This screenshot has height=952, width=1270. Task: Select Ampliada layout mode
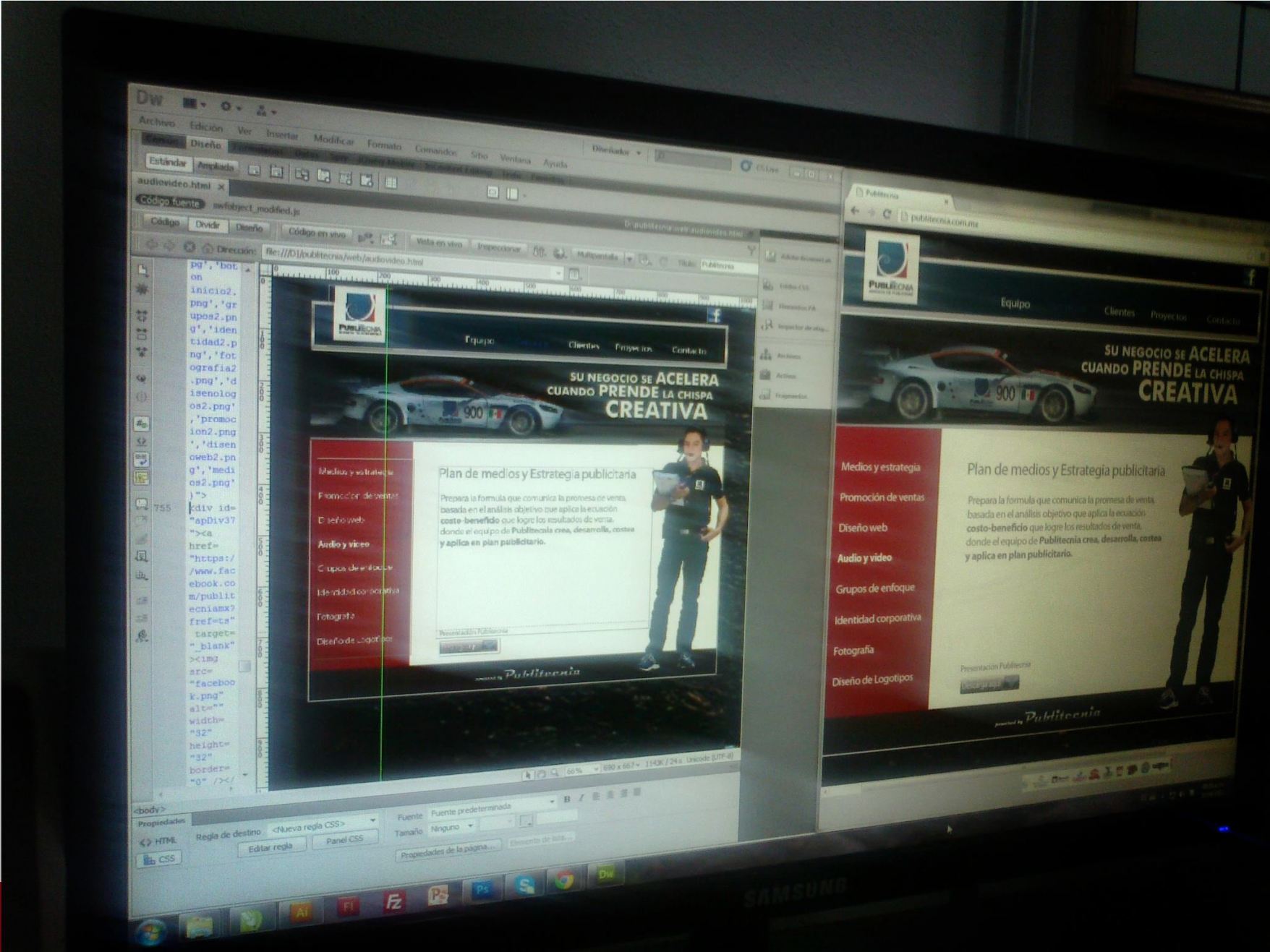pyautogui.click(x=216, y=166)
